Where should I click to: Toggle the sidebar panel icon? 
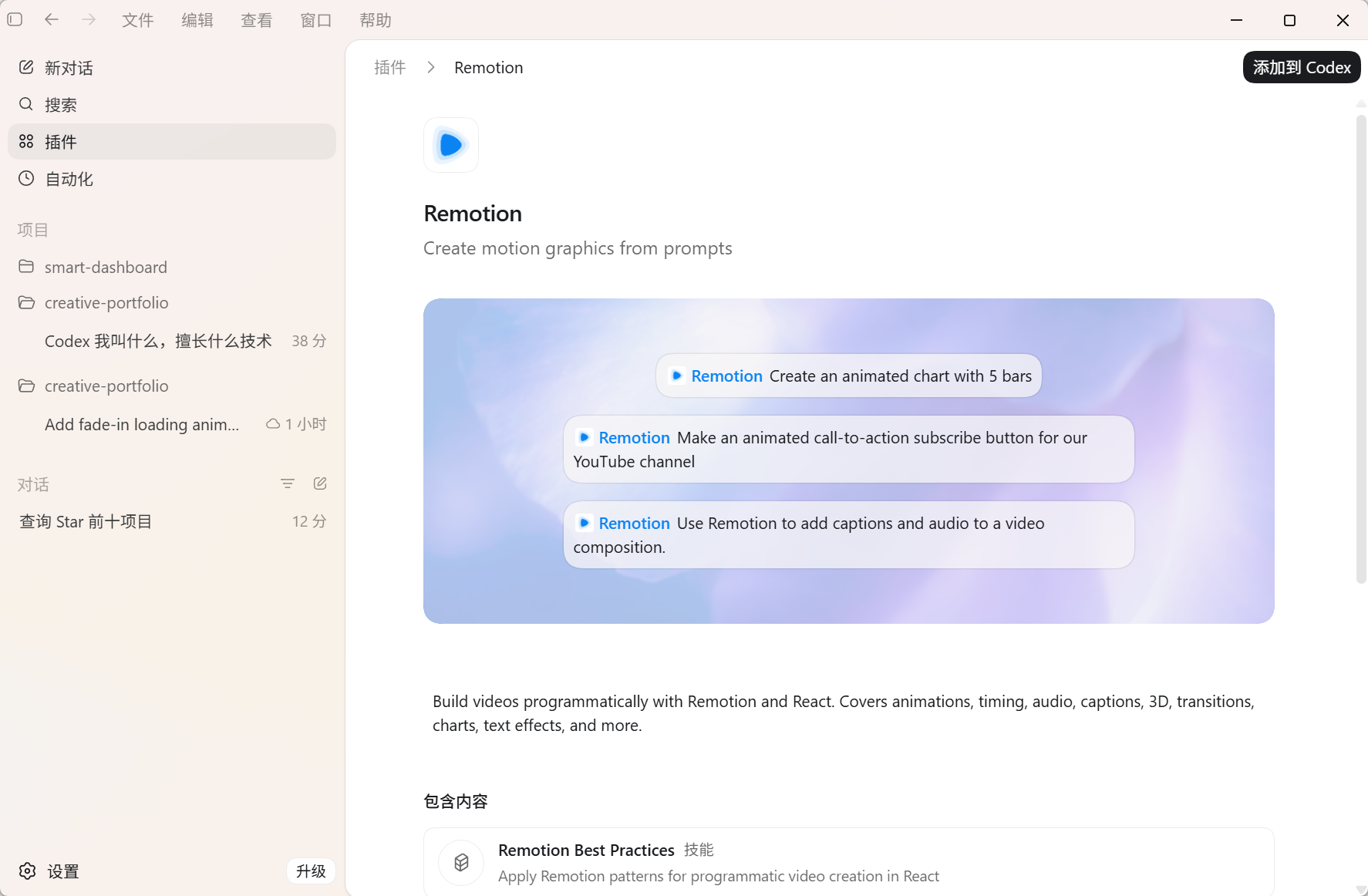pos(15,19)
